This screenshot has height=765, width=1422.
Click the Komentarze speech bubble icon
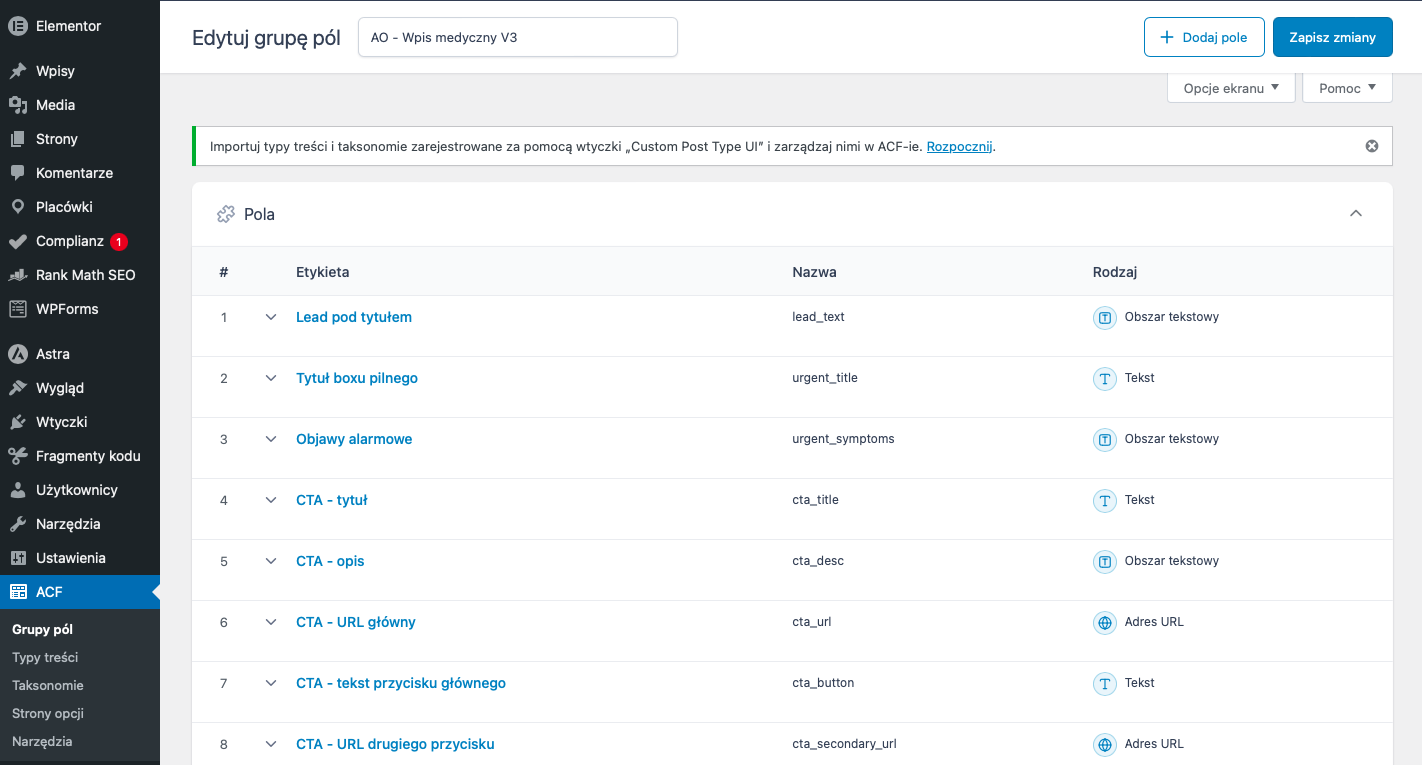[17, 173]
